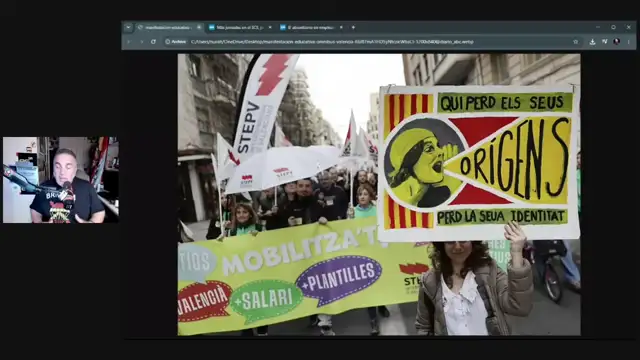Click the webcam overlay of the streamer
640x360 pixels.
coord(61,180)
